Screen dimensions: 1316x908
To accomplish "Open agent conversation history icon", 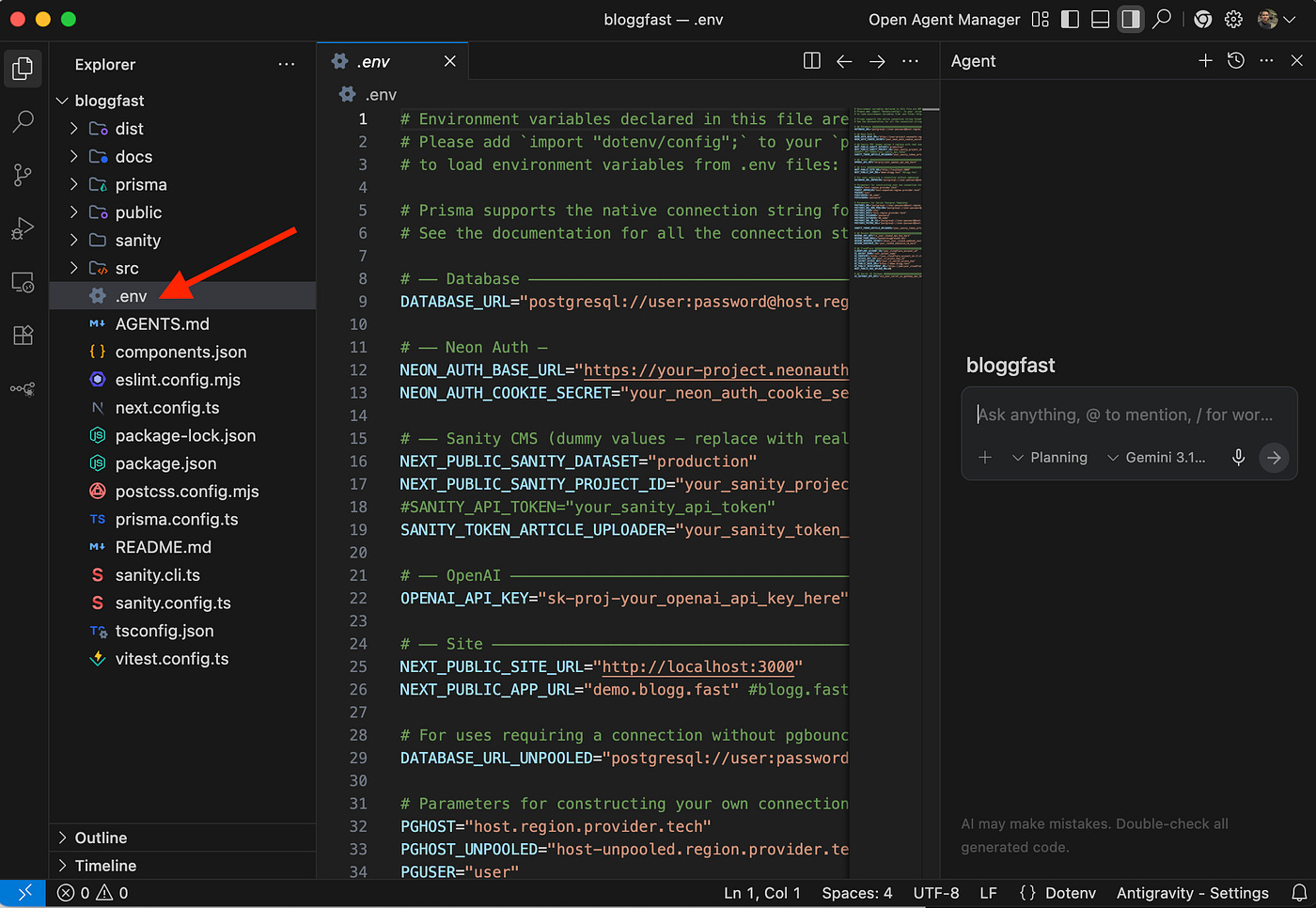I will coord(1236,61).
